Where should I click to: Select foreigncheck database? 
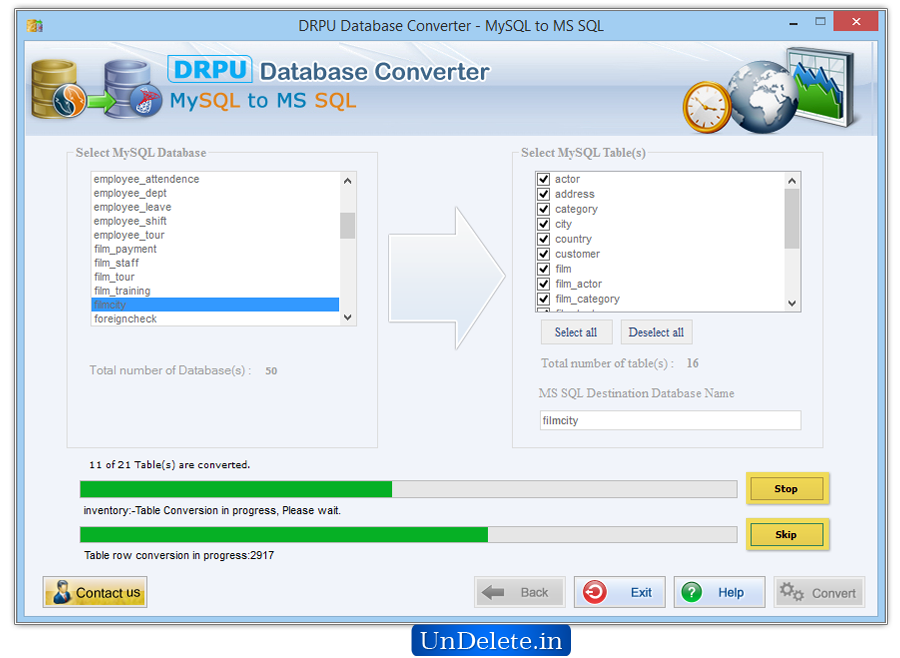[x=215, y=319]
